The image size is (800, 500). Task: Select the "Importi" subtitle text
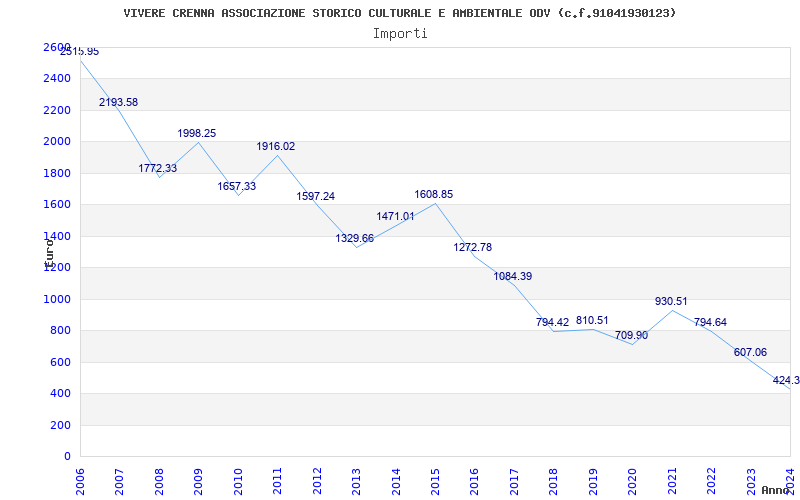coord(400,33)
